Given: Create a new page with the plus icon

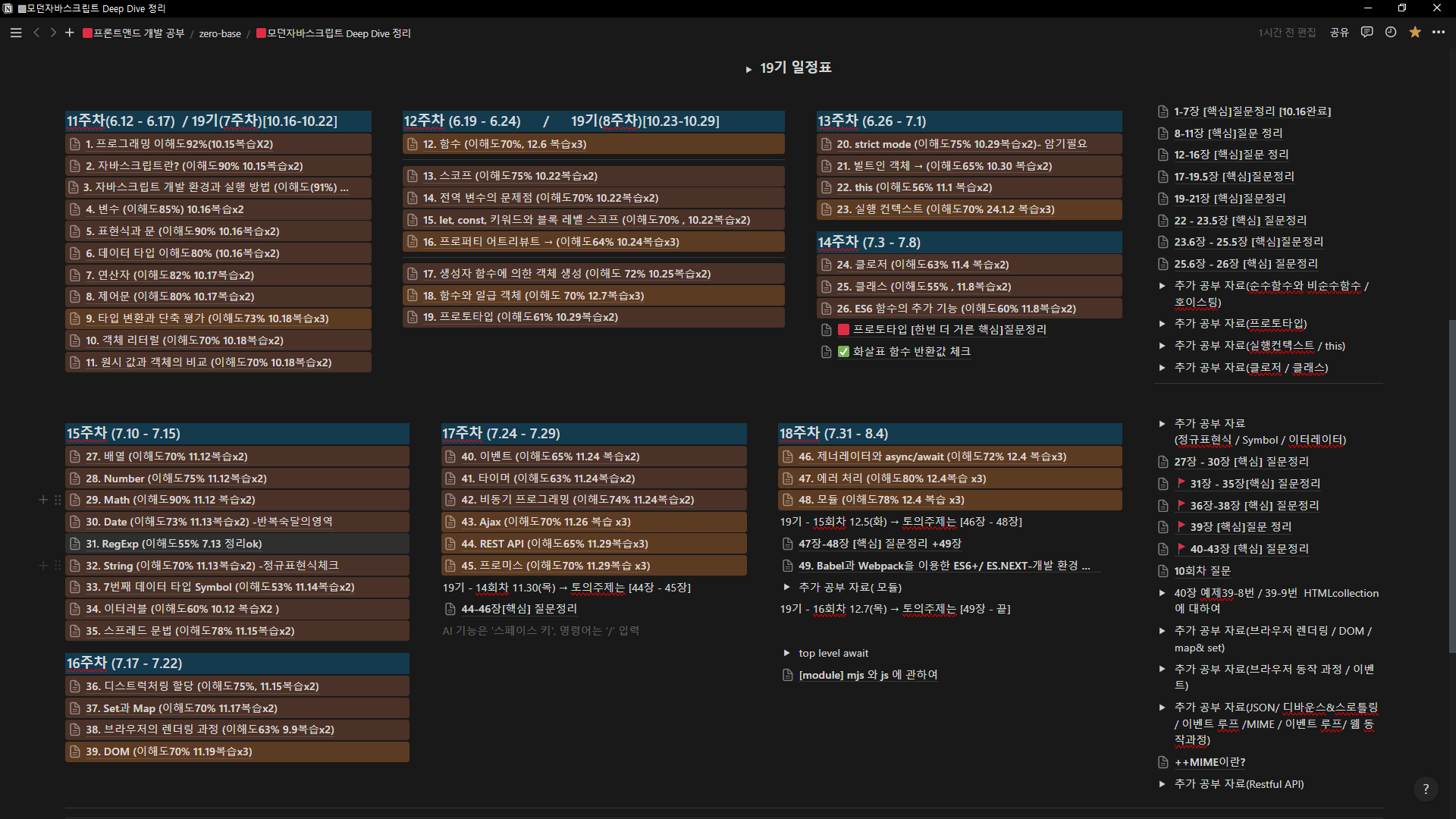Looking at the screenshot, I should 70,33.
